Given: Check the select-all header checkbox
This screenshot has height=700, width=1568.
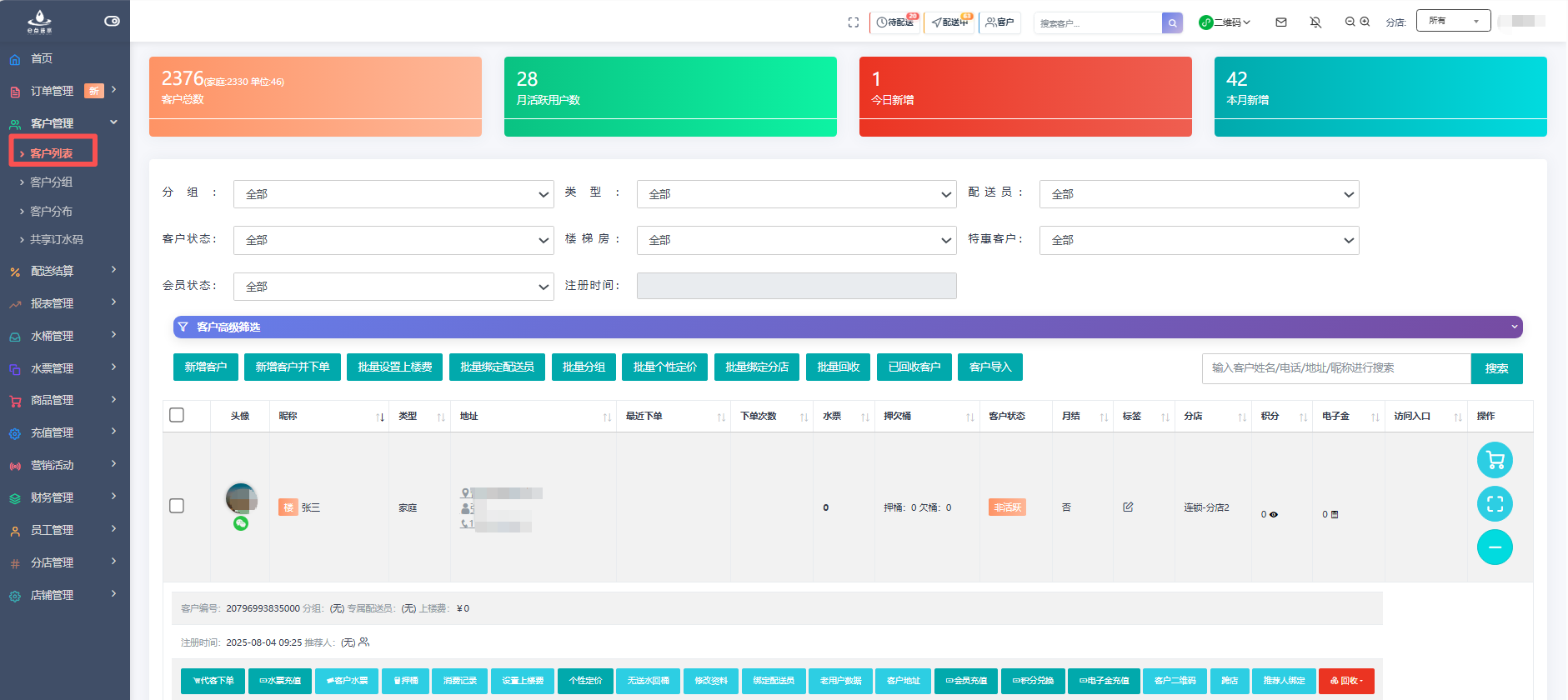Looking at the screenshot, I should point(177,415).
